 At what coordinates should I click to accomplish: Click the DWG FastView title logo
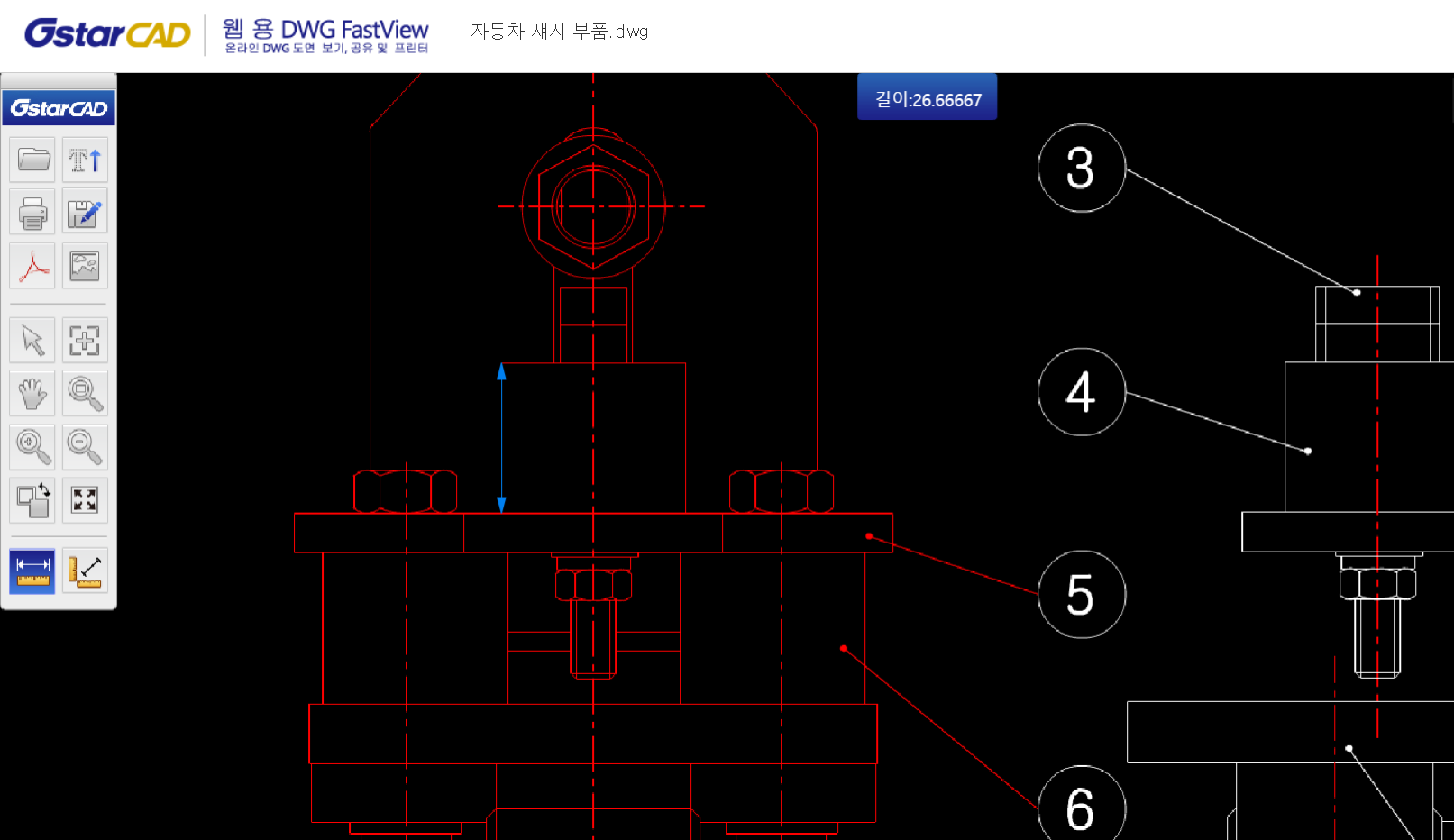[x=325, y=35]
